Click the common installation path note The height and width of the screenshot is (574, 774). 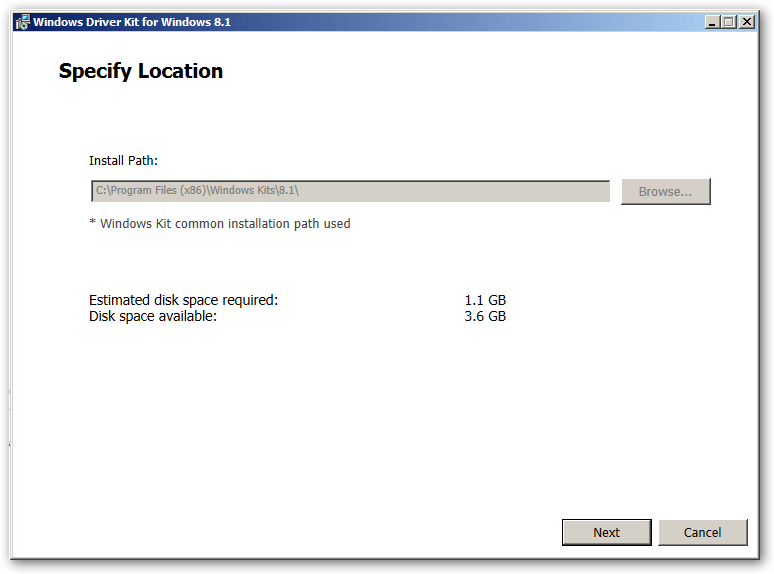coord(220,224)
